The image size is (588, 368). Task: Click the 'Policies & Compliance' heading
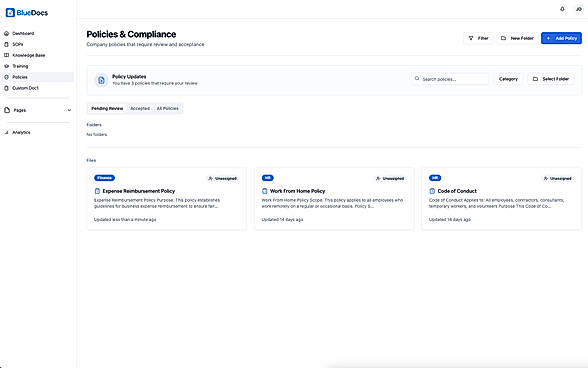pos(131,34)
